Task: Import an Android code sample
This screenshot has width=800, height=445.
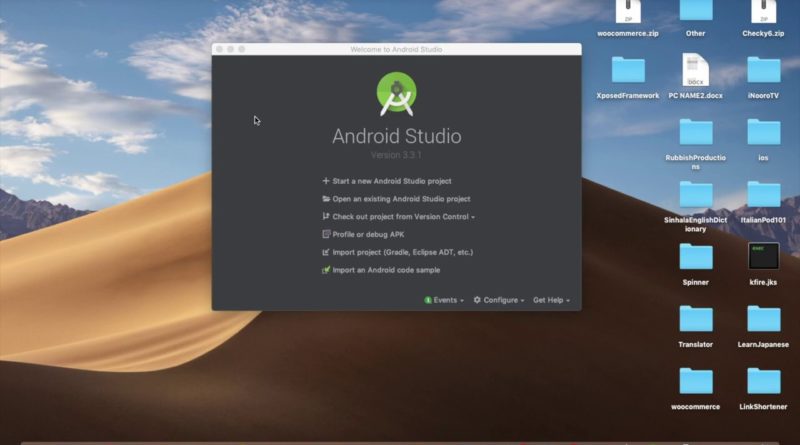Action: tap(381, 270)
